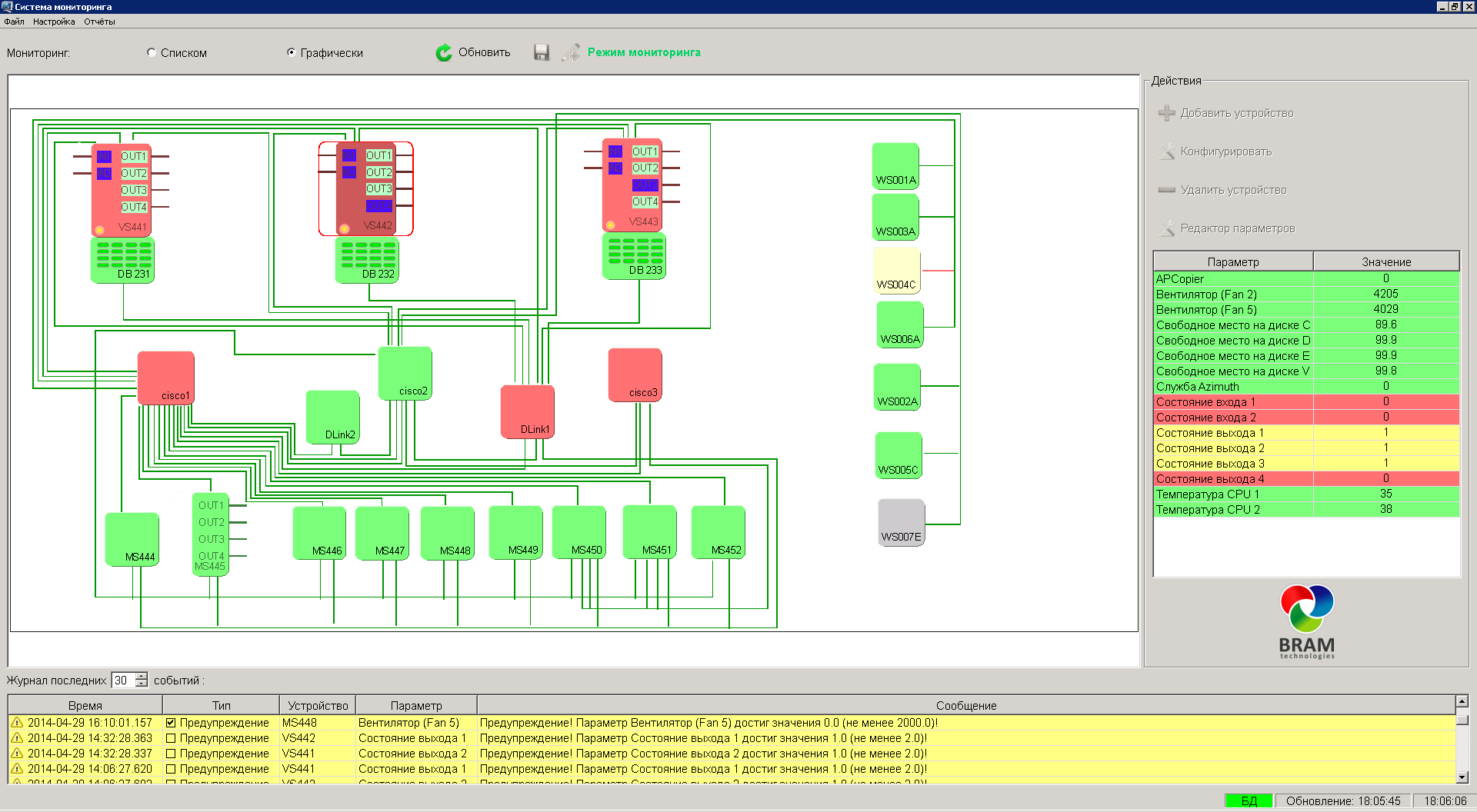Viewport: 1477px width, 812px height.
Task: Click the green cisco2 switch node
Action: (405, 373)
